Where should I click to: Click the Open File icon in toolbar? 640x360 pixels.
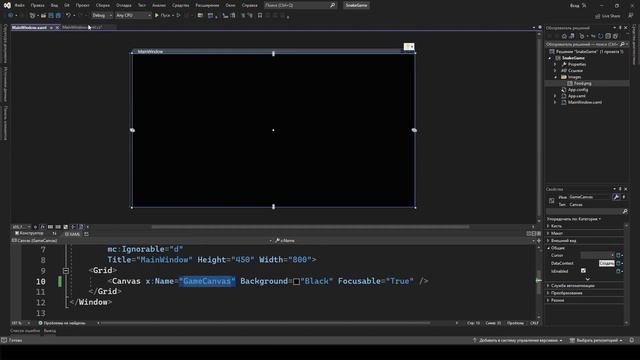pos(43,15)
